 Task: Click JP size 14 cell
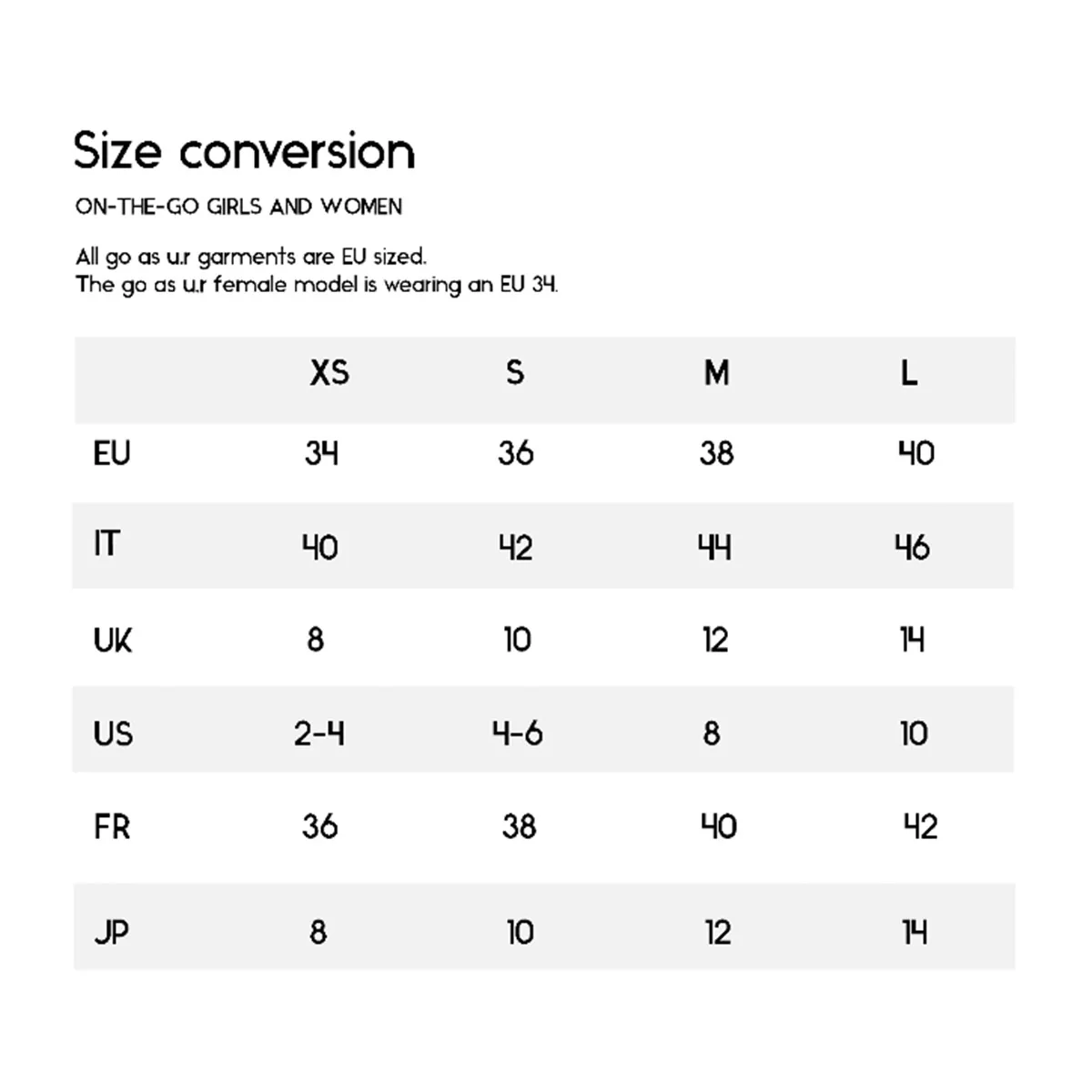coord(915,933)
